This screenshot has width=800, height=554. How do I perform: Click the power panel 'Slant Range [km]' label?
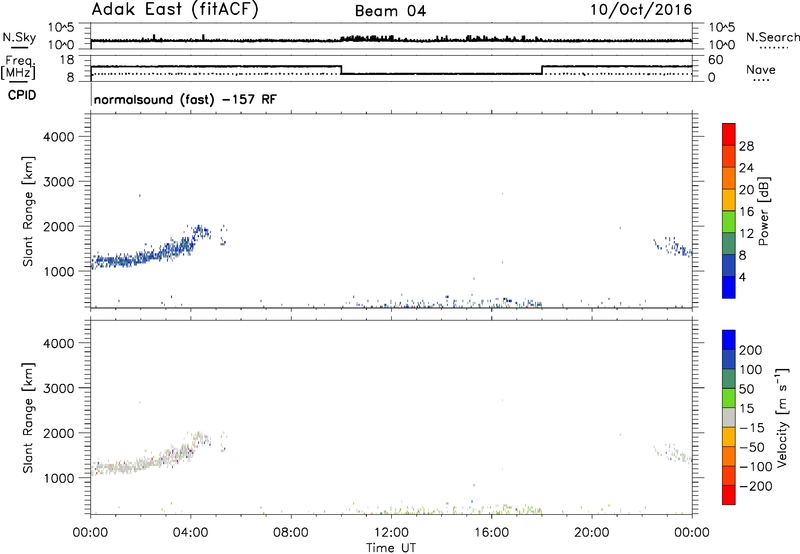28,211
